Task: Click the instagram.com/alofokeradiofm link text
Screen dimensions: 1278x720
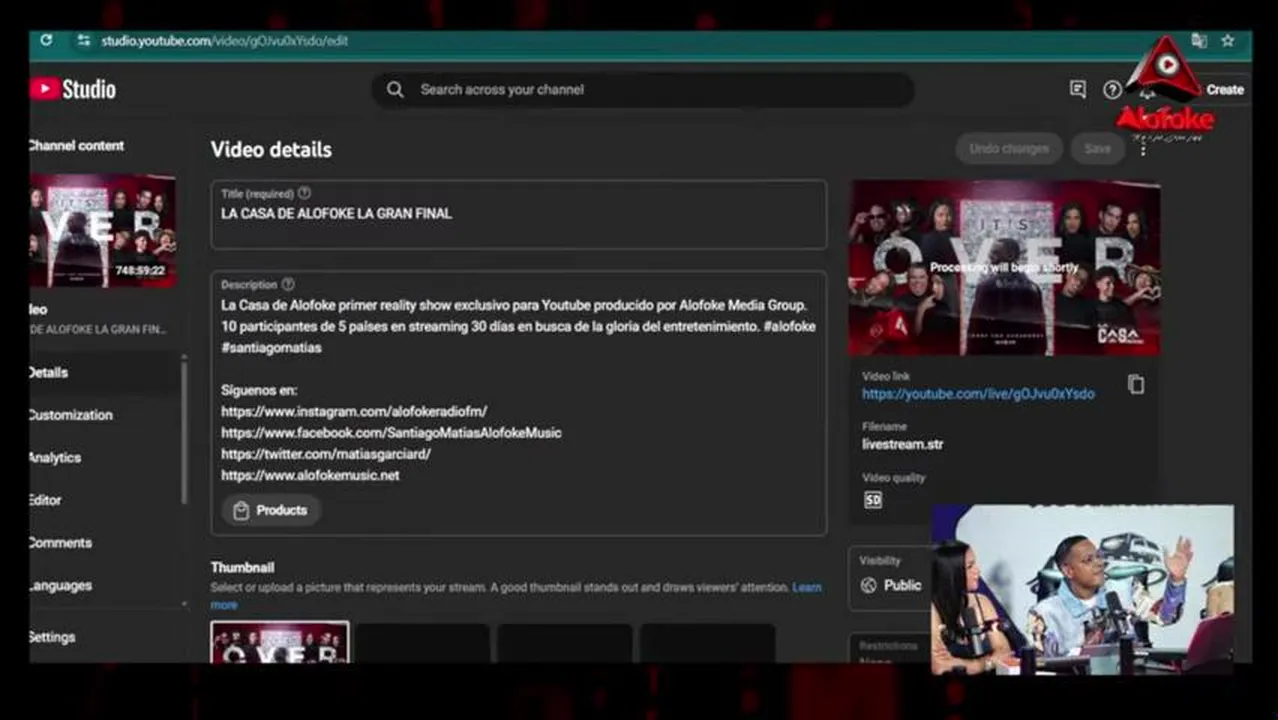Action: [354, 412]
